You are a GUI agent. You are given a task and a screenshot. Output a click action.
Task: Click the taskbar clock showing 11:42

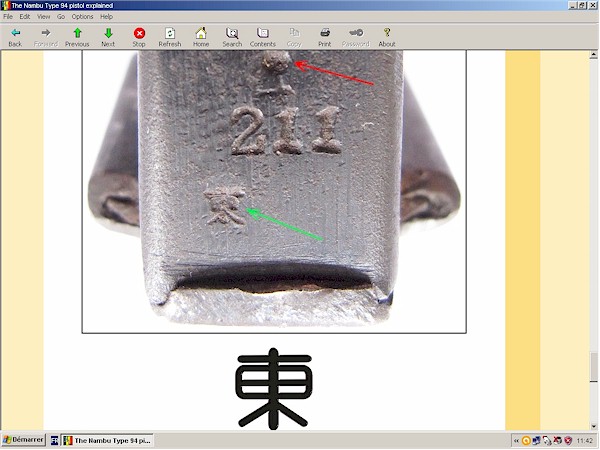pyautogui.click(x=585, y=441)
